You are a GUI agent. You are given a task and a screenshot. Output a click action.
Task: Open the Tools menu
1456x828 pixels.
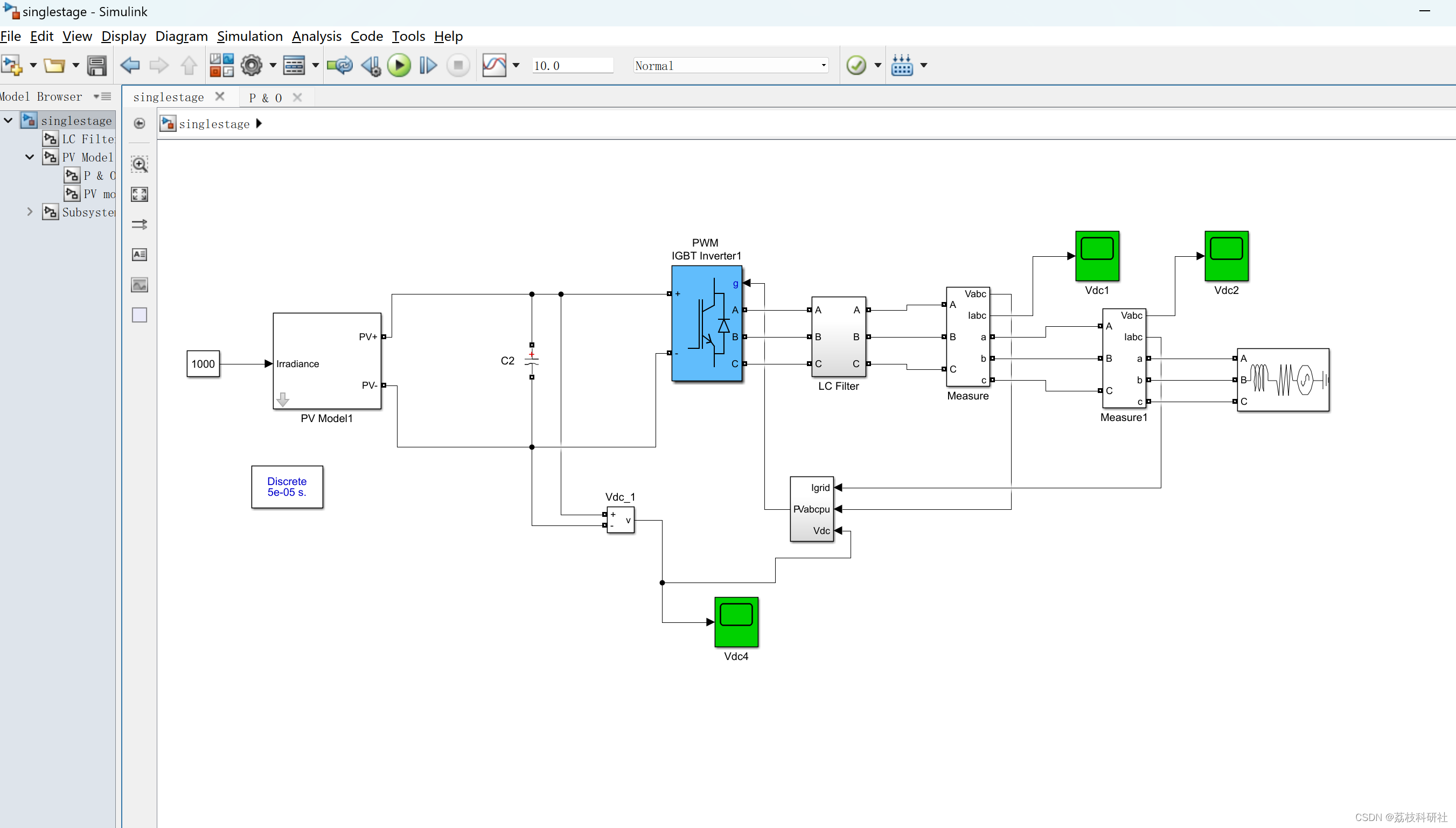click(x=408, y=37)
